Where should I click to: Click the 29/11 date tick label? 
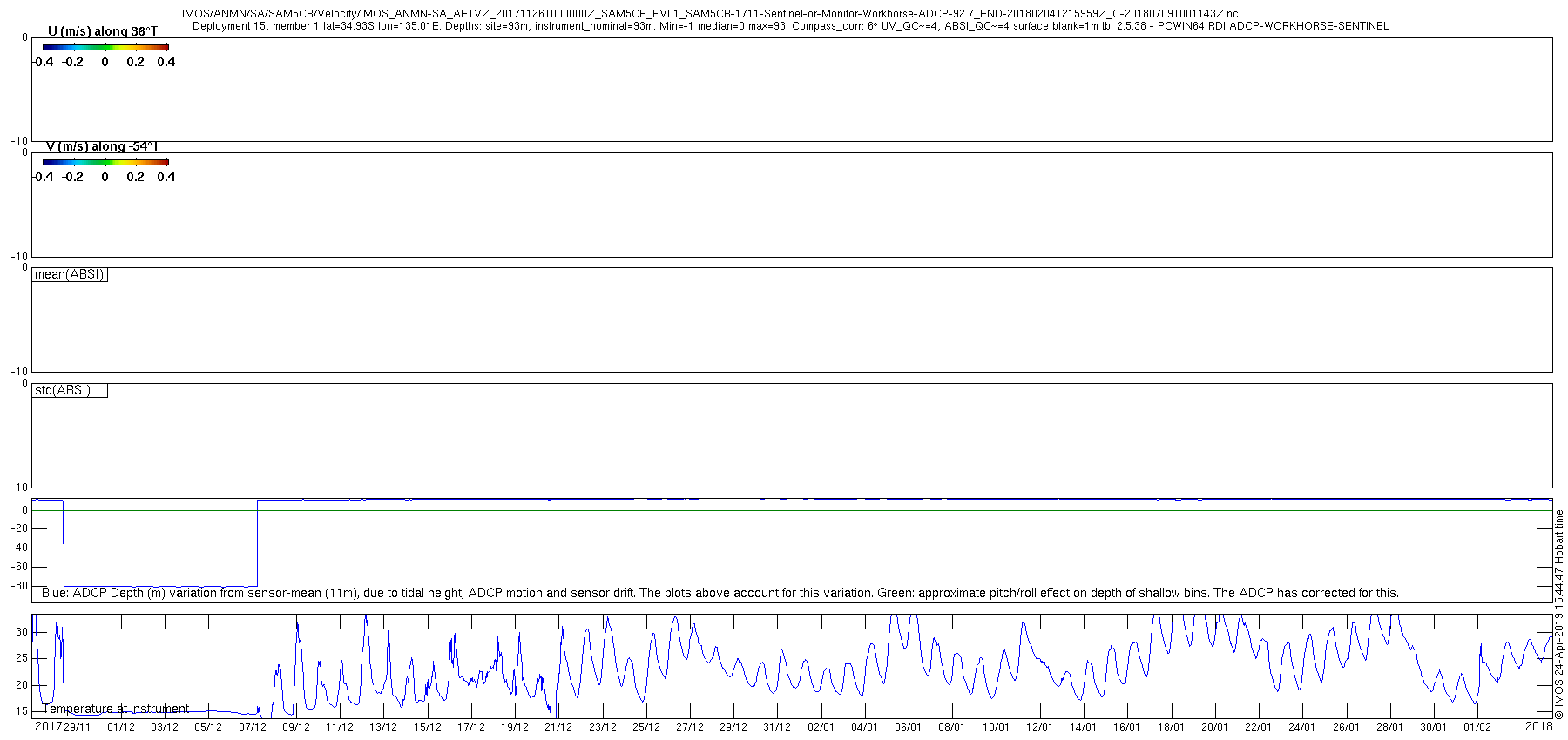tap(78, 728)
